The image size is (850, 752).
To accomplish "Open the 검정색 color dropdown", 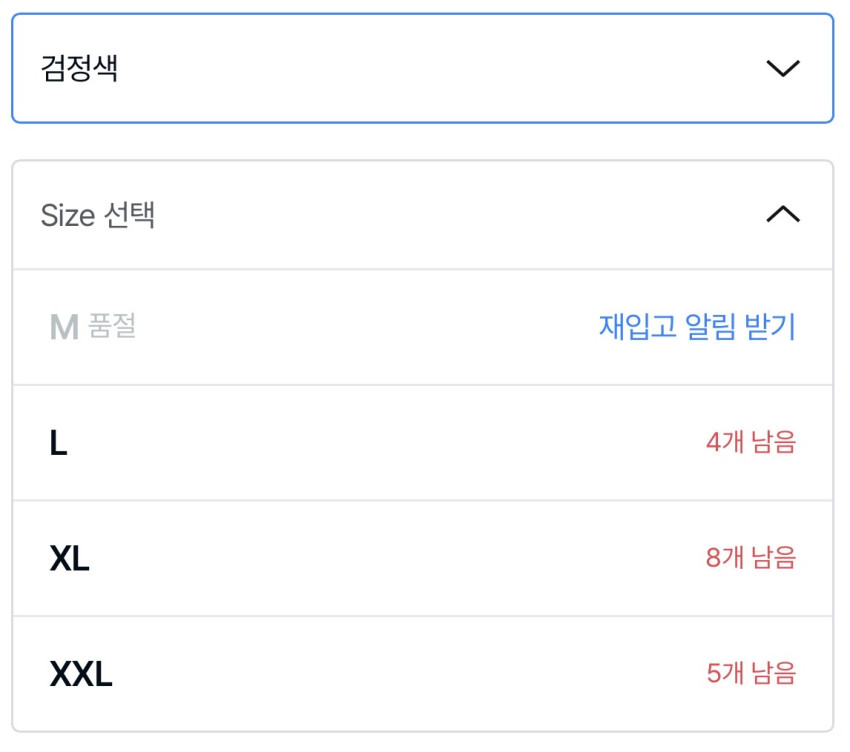I will 422,68.
